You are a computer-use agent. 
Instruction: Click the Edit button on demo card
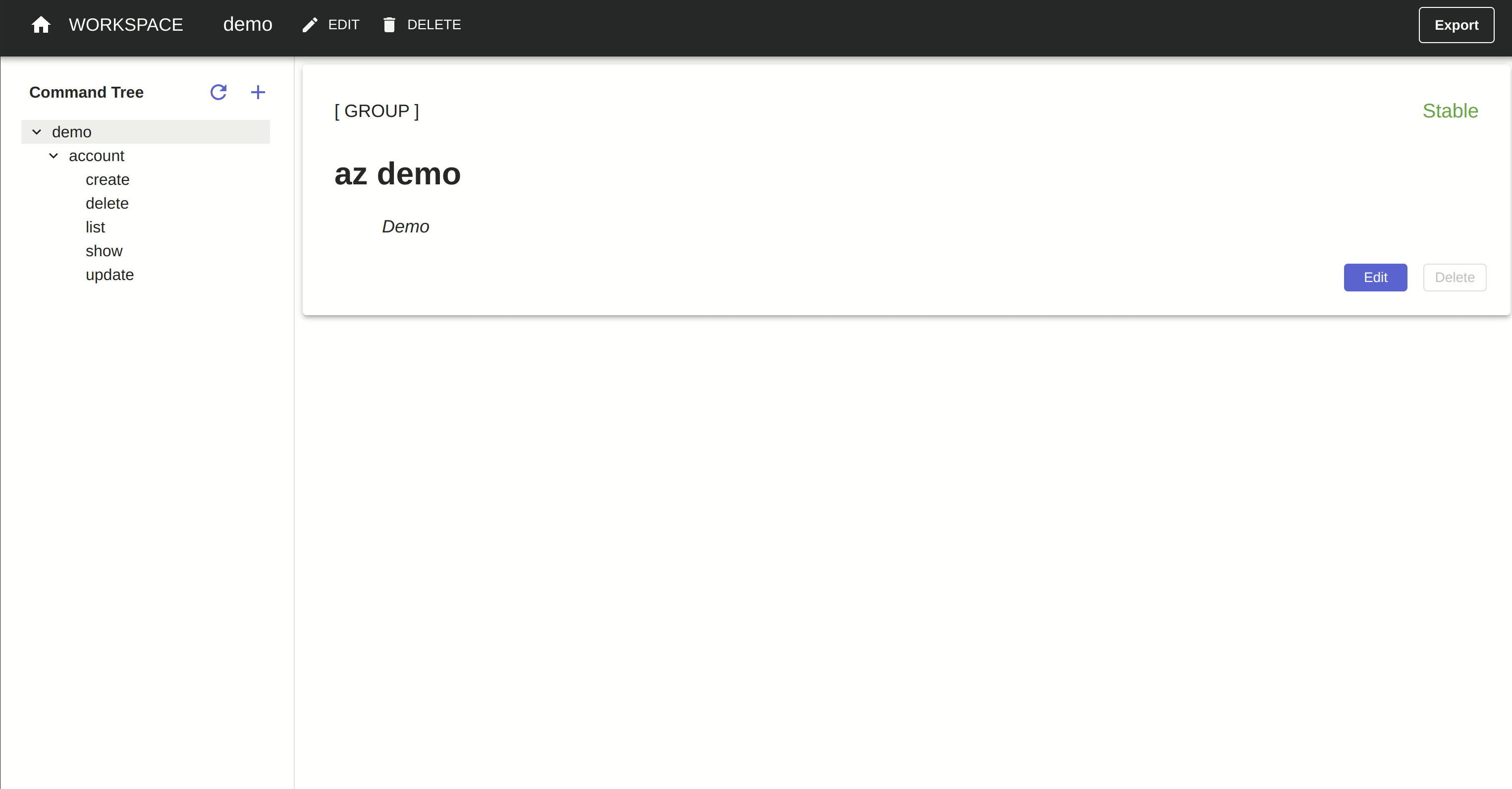tap(1376, 277)
